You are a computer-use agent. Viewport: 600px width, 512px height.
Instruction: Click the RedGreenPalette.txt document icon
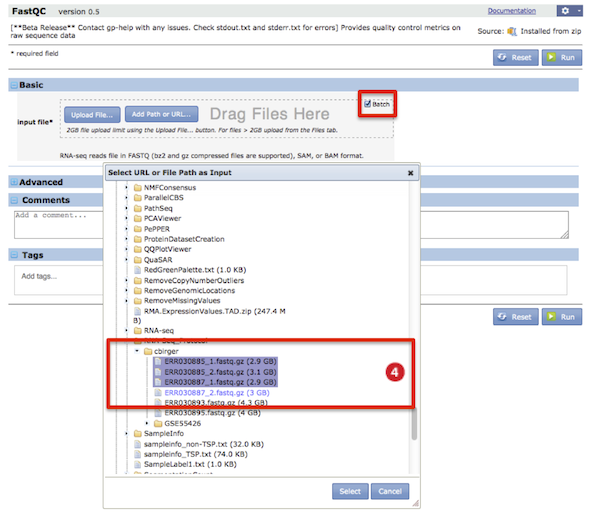click(x=139, y=272)
